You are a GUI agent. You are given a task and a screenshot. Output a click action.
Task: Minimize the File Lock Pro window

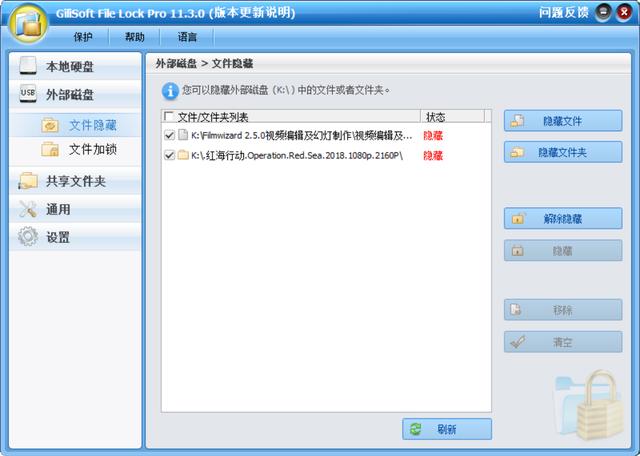[x=603, y=13]
